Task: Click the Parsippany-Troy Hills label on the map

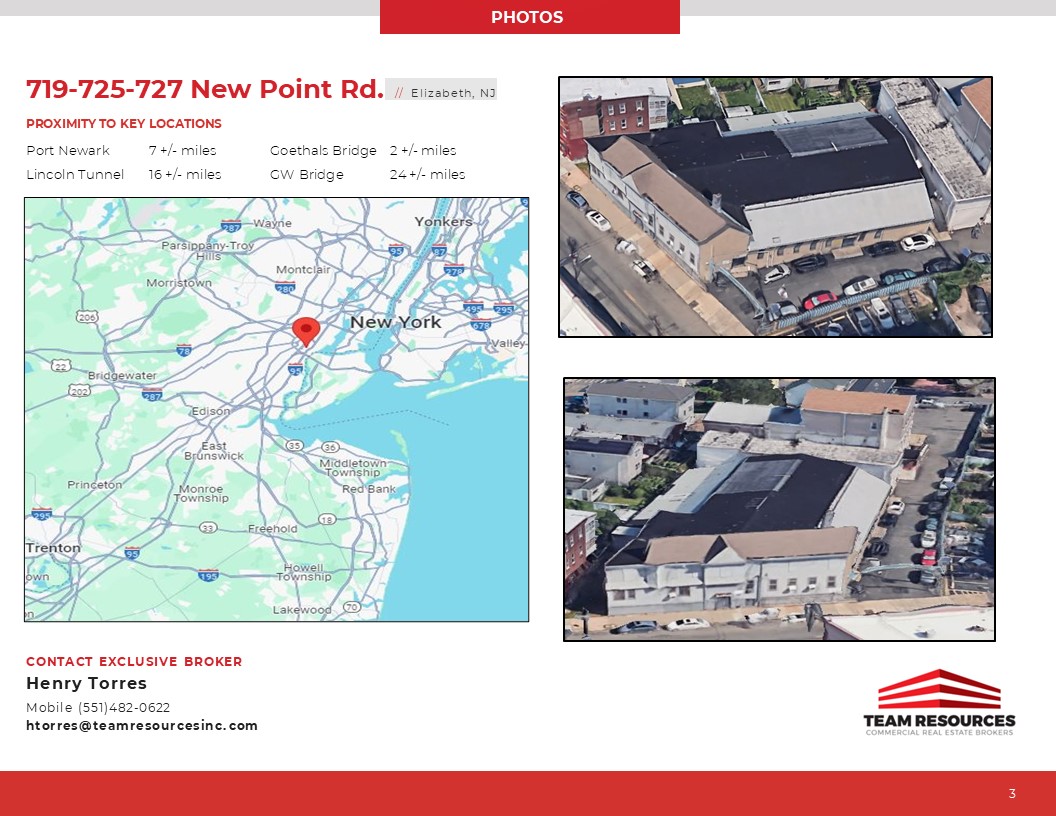Action: [x=207, y=250]
